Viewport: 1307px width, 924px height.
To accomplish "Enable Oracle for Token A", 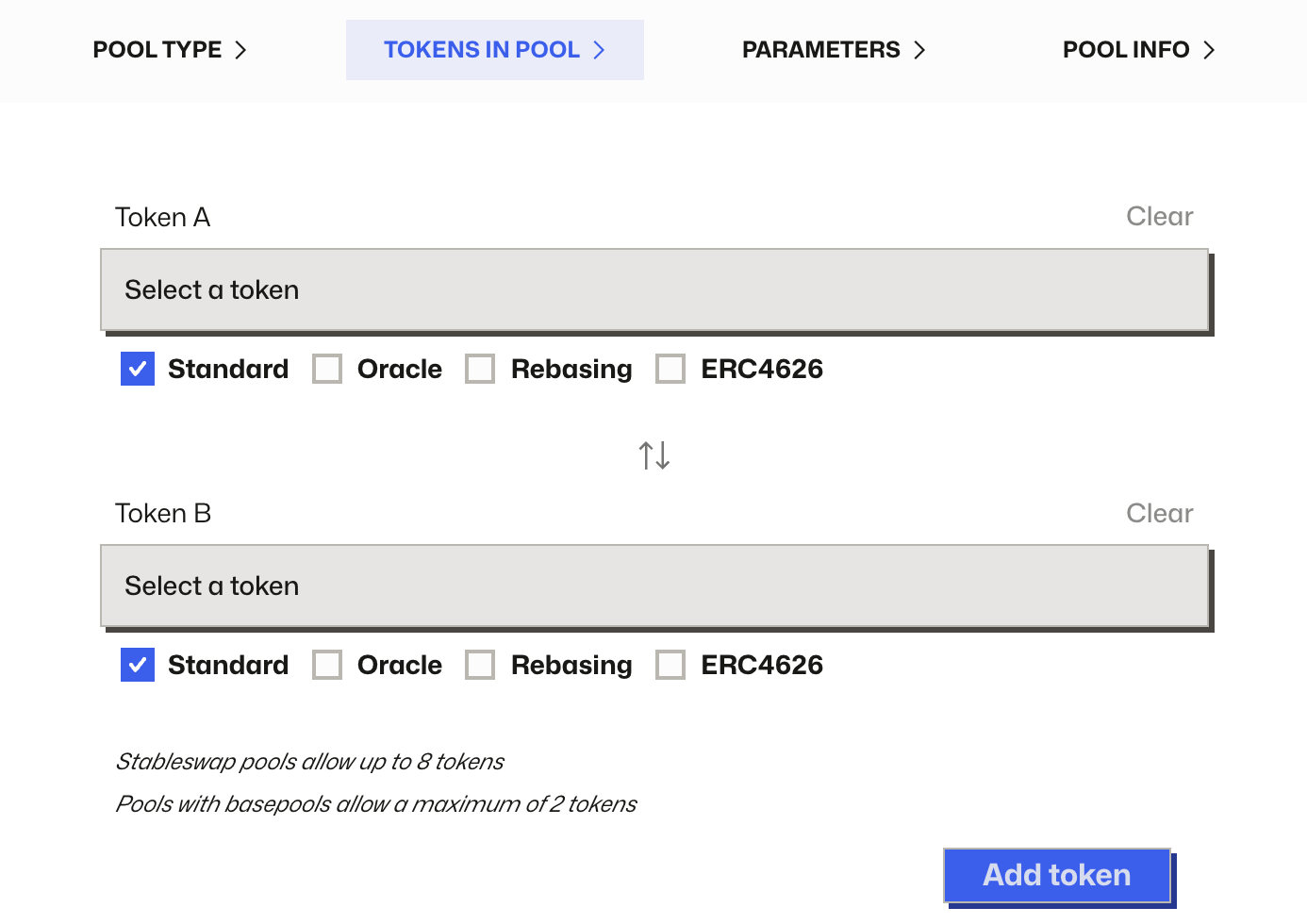I will tap(327, 369).
